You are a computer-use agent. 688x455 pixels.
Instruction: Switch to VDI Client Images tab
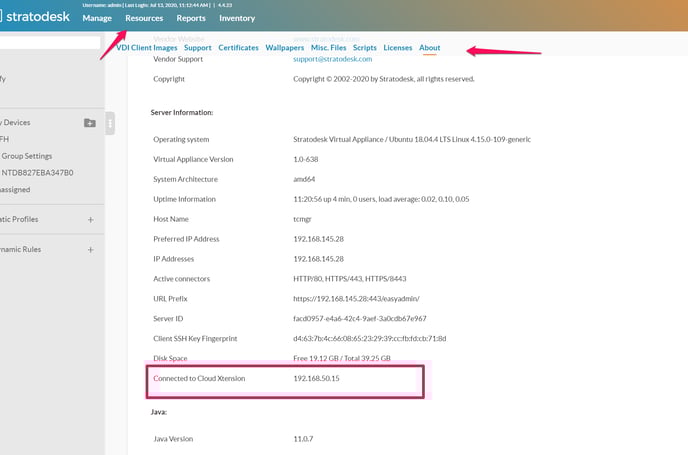pyautogui.click(x=147, y=47)
